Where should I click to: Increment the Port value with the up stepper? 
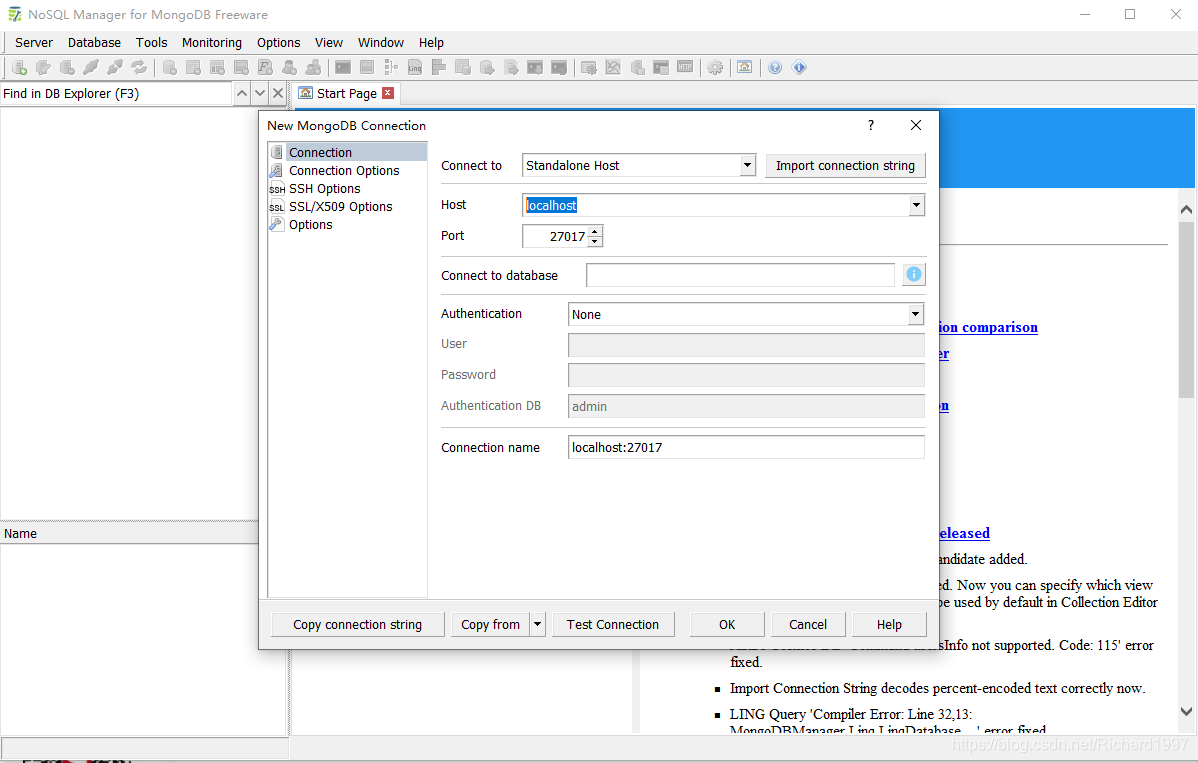click(x=594, y=231)
